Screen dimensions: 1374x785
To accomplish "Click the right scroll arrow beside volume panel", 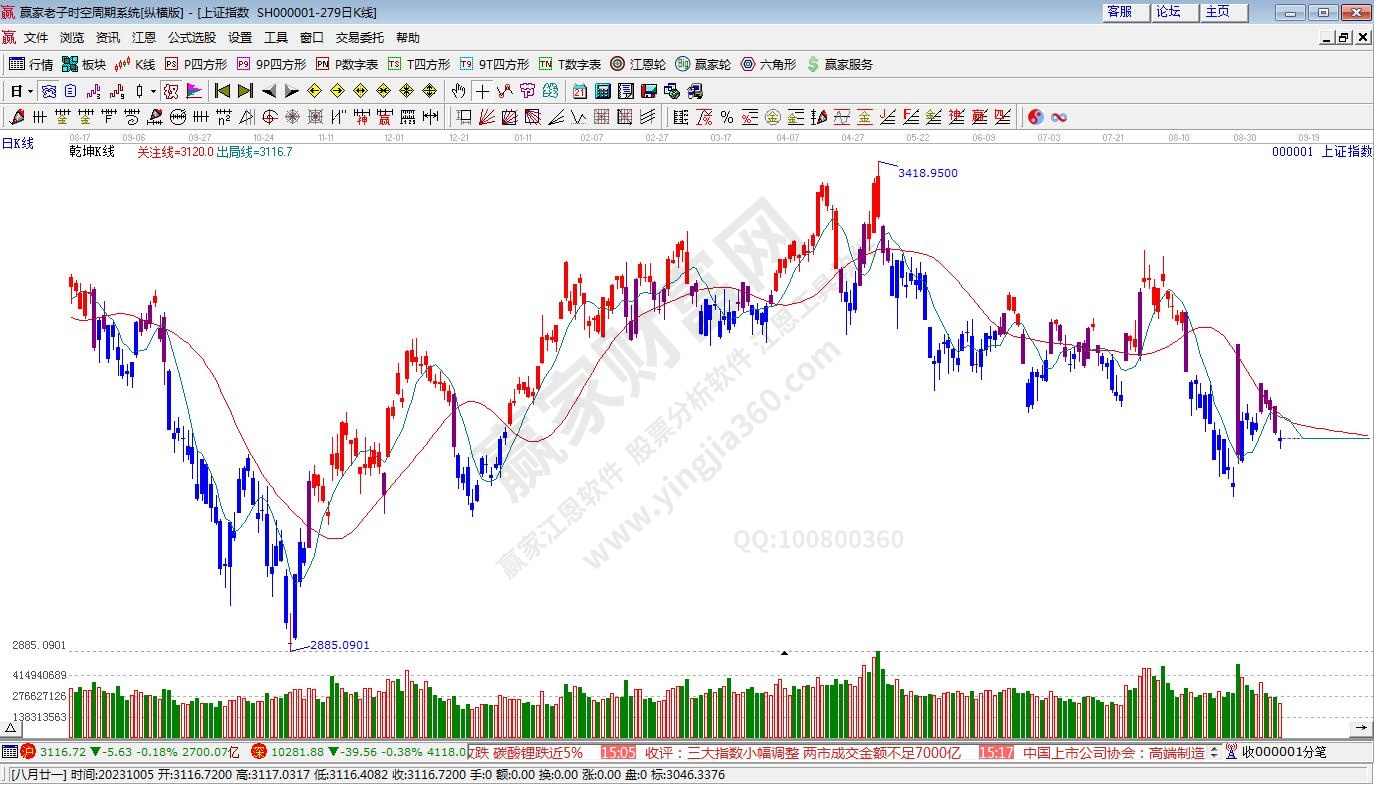I will pyautogui.click(x=1361, y=726).
